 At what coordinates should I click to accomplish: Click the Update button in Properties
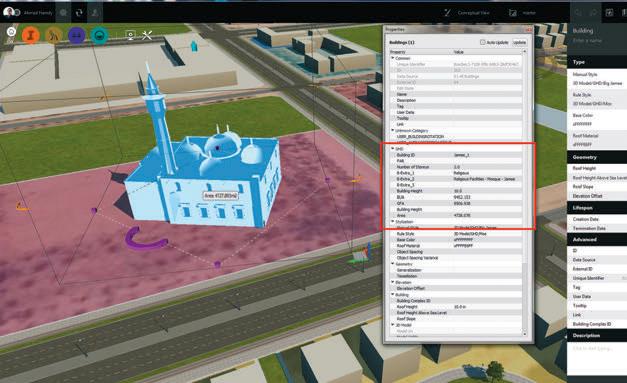point(519,42)
